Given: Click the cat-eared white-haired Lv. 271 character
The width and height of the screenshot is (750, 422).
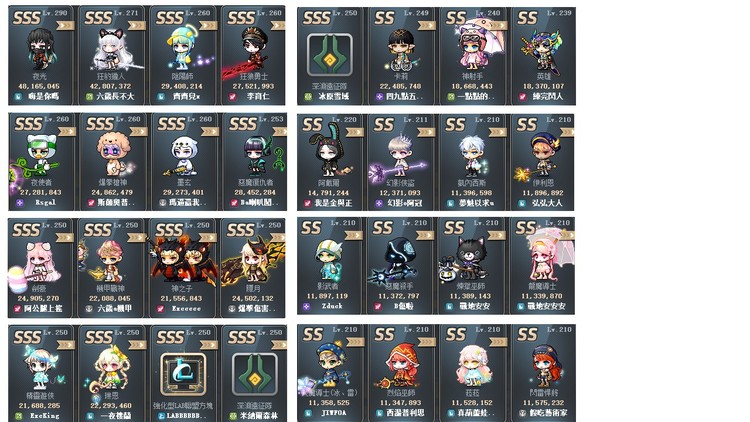Looking at the screenshot, I should pos(112,50).
